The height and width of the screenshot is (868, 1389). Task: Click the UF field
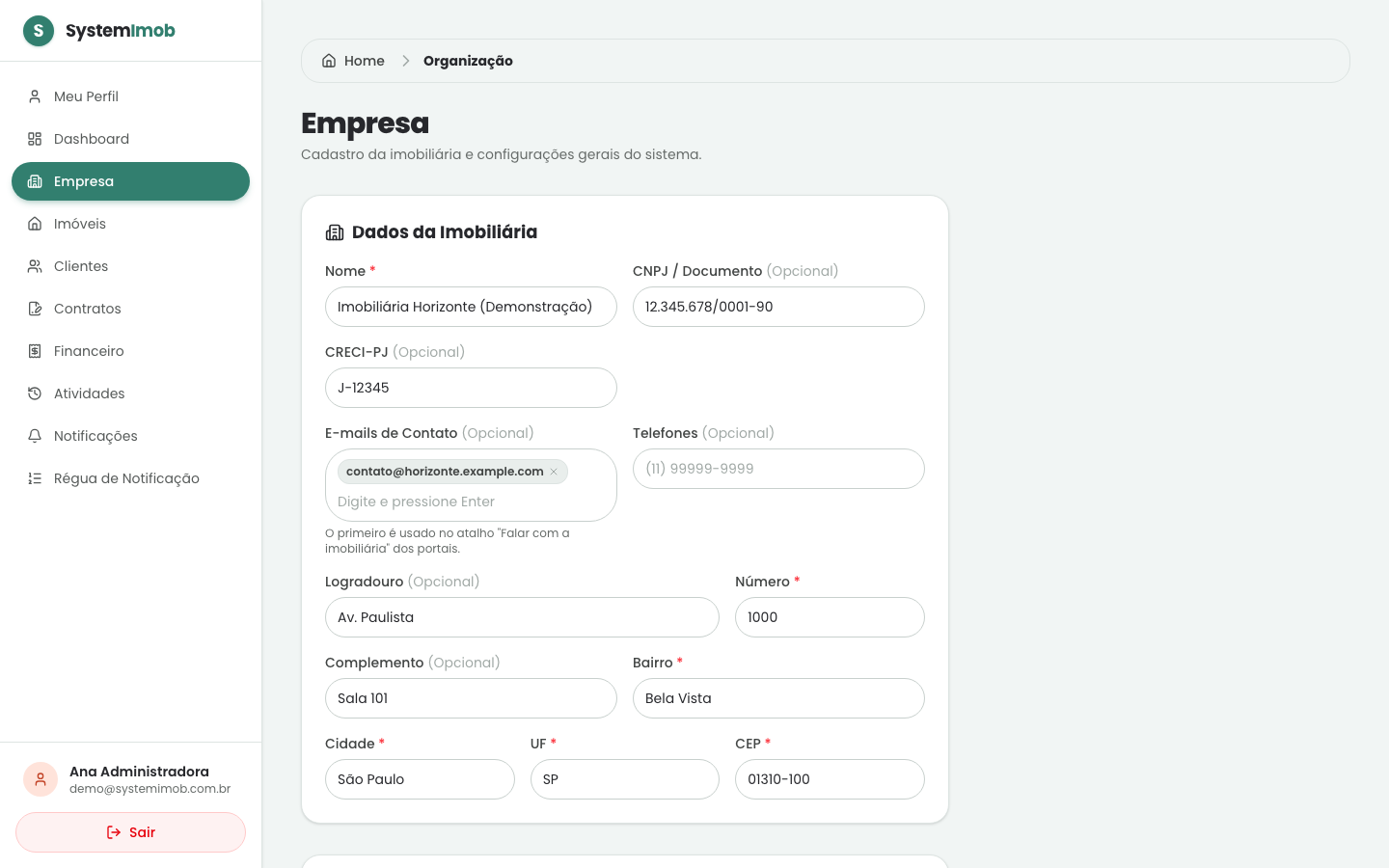coord(625,779)
